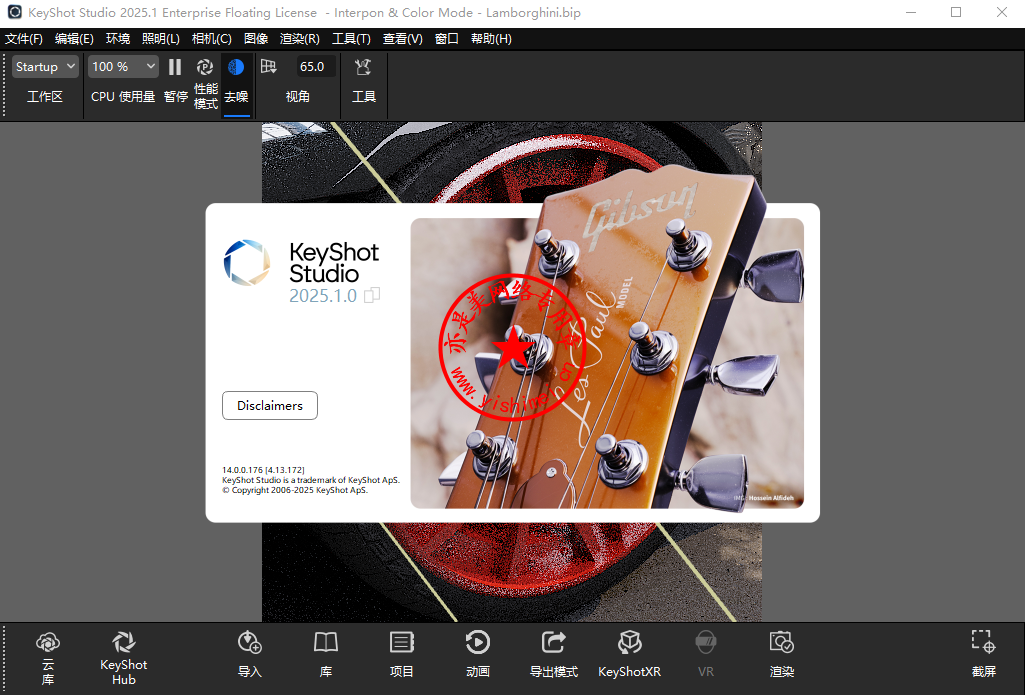
Task: Open the 图像 menu
Action: (x=256, y=39)
